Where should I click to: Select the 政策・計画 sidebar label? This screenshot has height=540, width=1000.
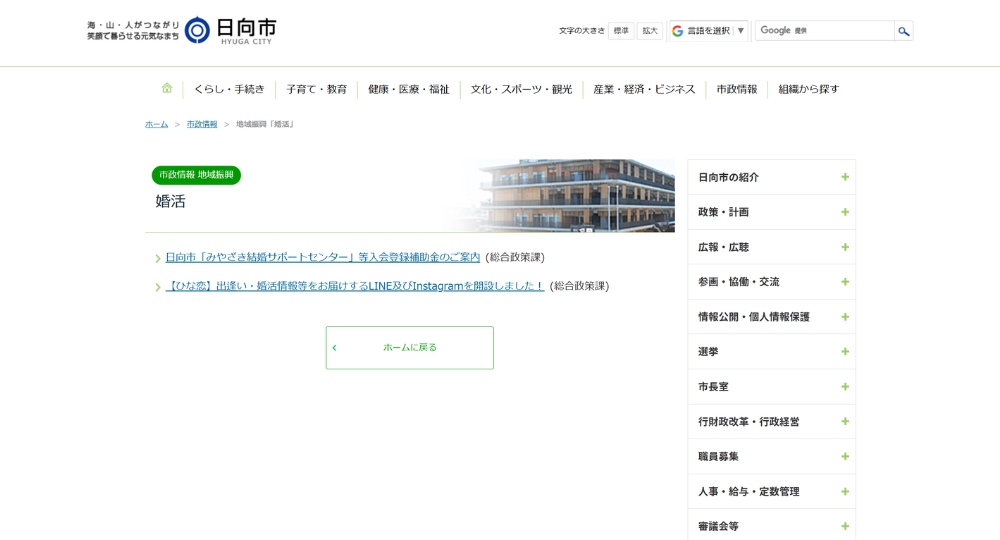pyautogui.click(x=723, y=212)
